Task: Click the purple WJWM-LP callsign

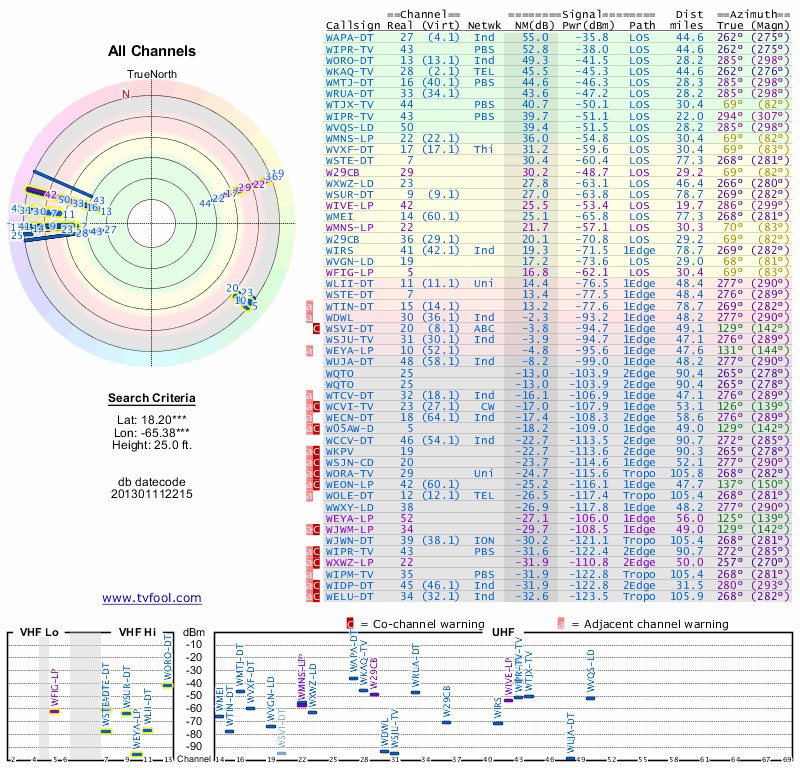Action: (x=349, y=529)
